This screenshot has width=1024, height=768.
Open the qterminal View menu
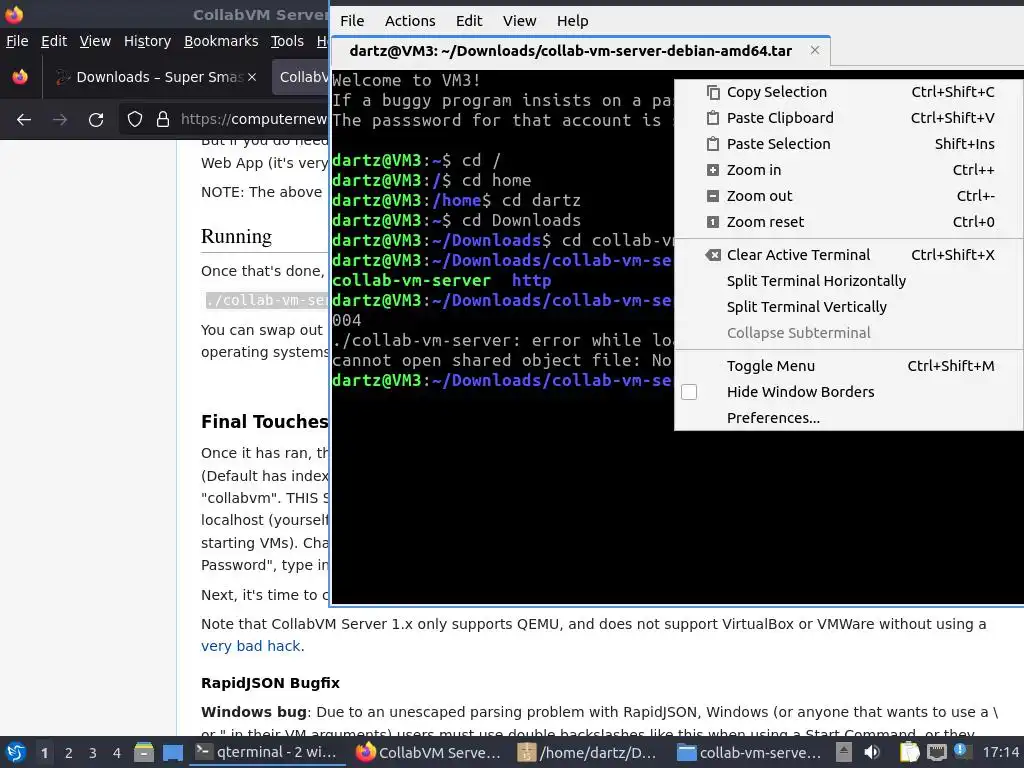[x=519, y=21]
